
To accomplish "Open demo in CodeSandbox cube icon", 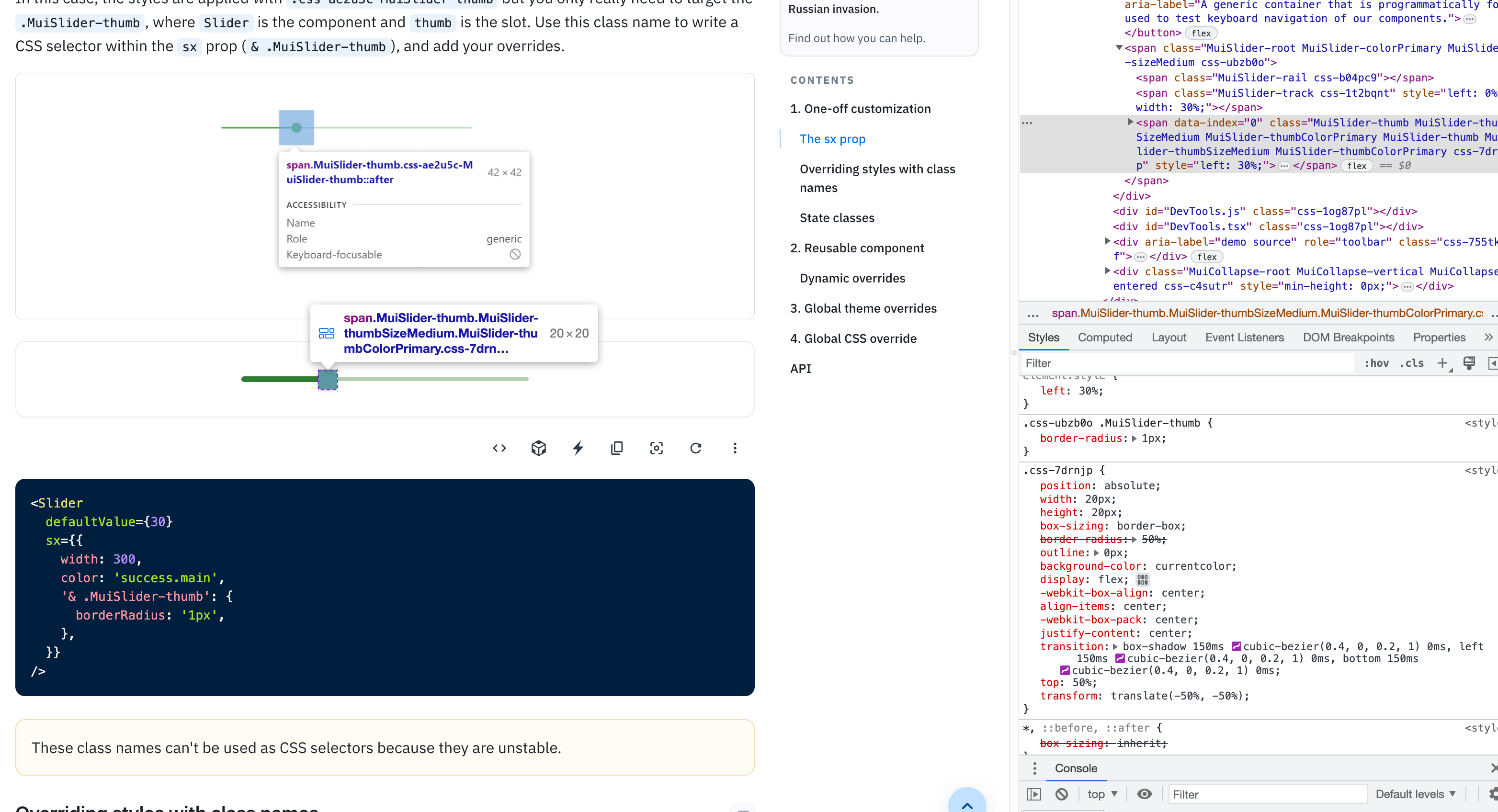I will [x=538, y=448].
